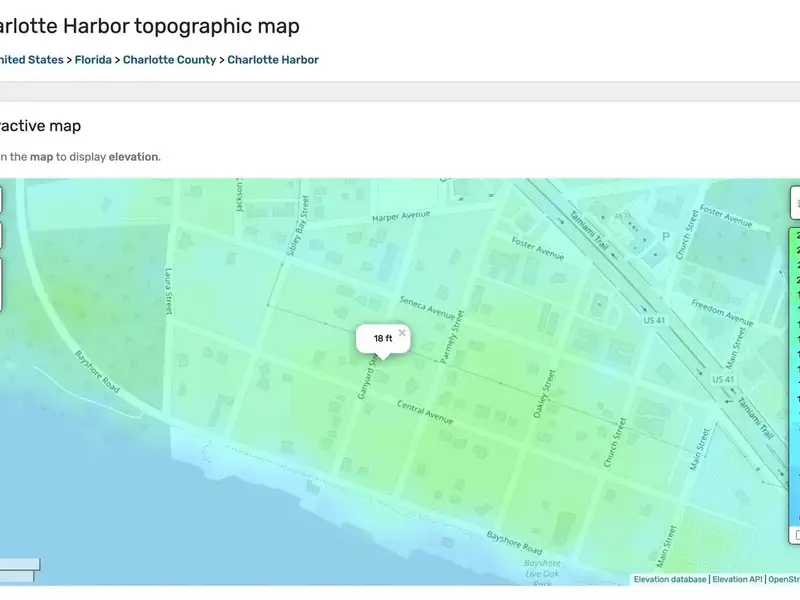Click the OpenStreetMap attribution link
800x600 pixels.
point(783,579)
